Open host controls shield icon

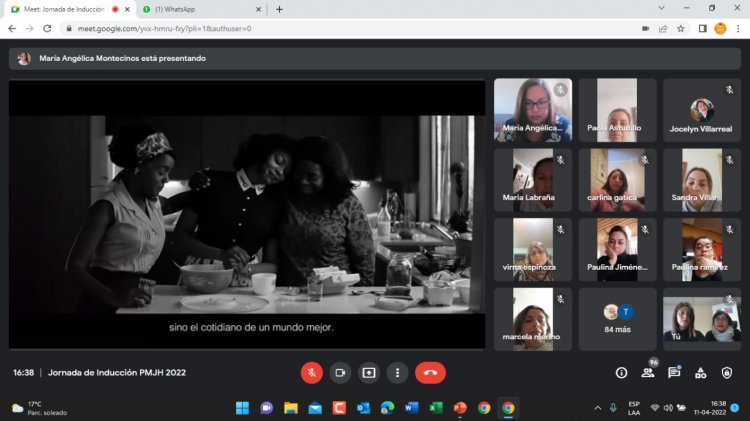727,373
